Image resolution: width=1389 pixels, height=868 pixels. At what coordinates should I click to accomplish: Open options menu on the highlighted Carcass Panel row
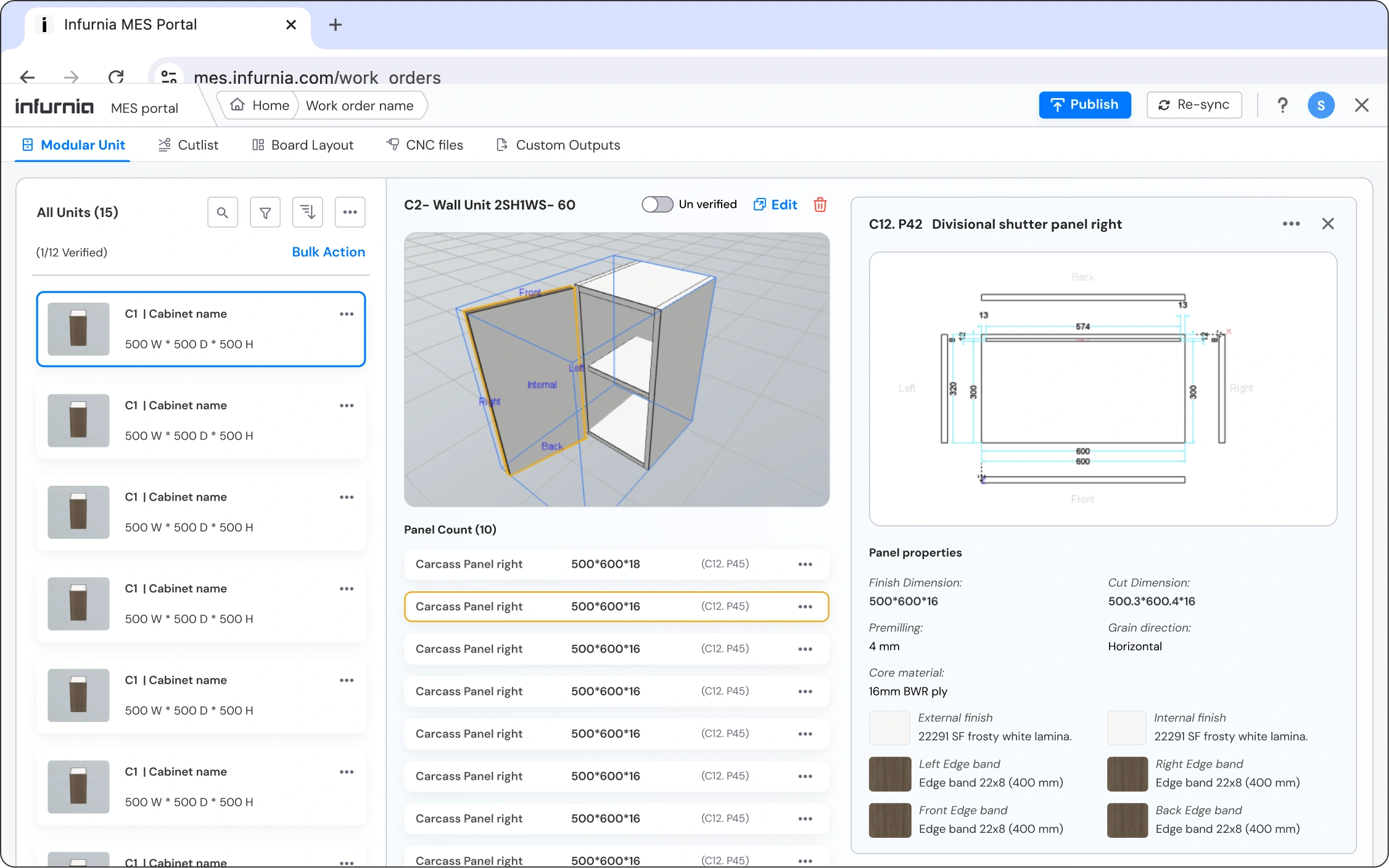click(806, 607)
